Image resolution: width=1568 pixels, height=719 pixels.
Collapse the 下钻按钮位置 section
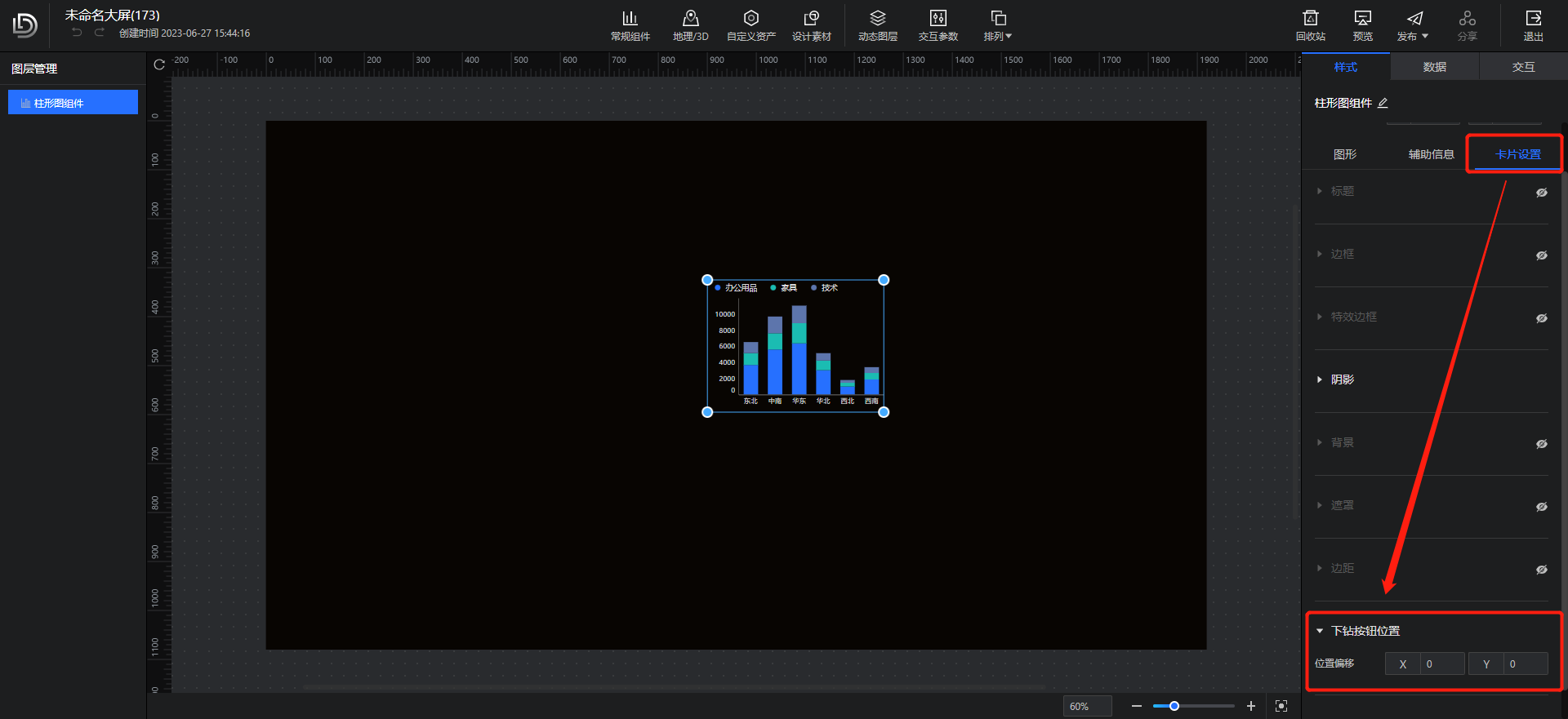click(1320, 631)
